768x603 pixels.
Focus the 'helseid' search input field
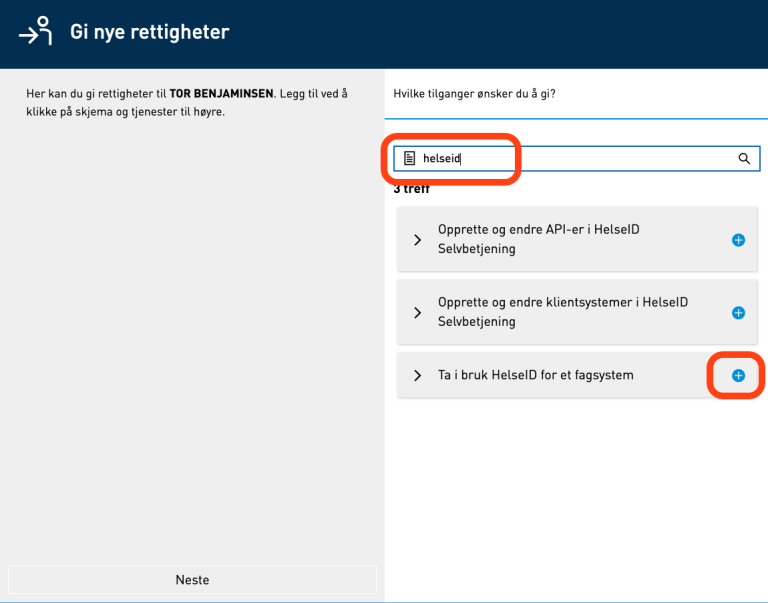(x=577, y=158)
